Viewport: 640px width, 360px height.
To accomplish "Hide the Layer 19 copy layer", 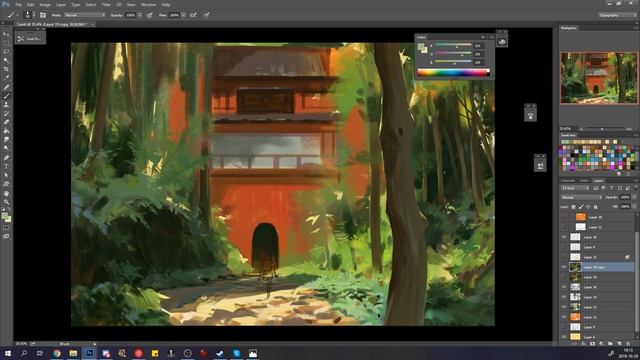I will [564, 267].
